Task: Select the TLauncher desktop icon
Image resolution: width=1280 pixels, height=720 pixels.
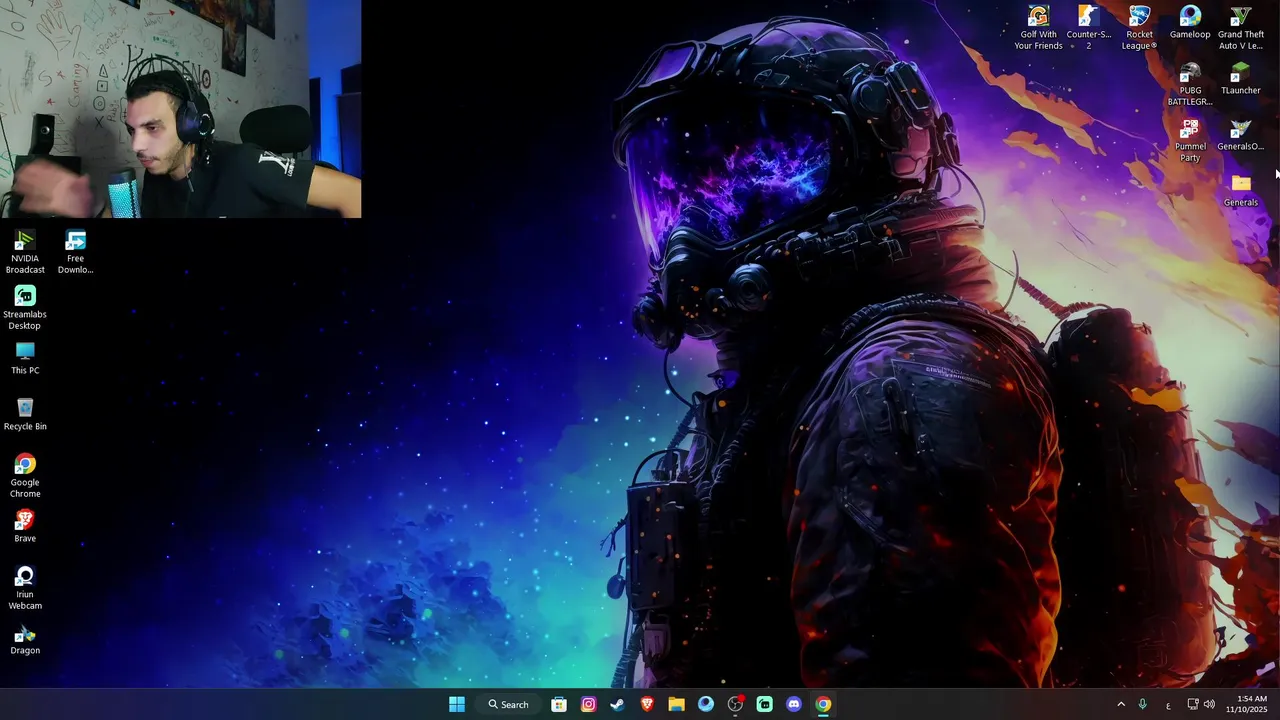Action: [x=1240, y=79]
